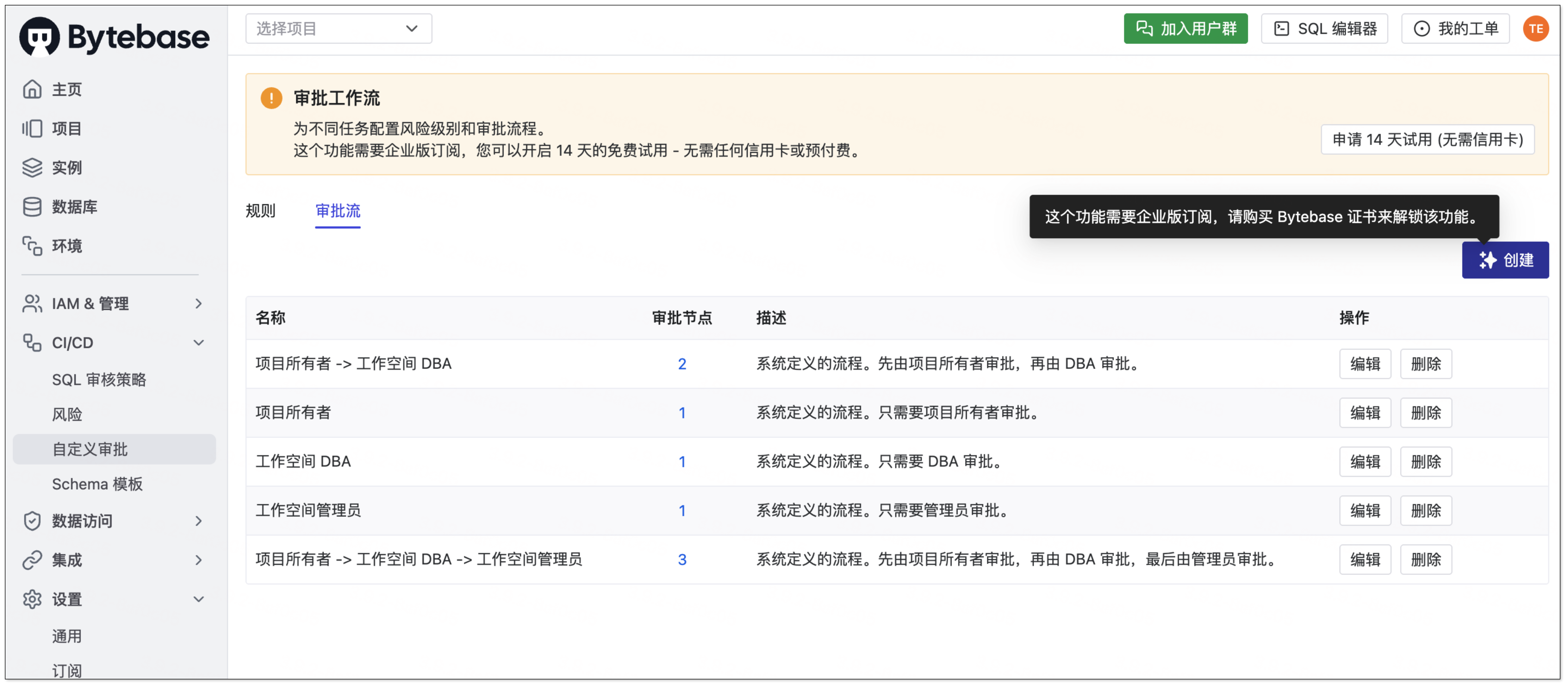Expand the 集成 sidebar section
The height and width of the screenshot is (687, 1568).
[198, 560]
